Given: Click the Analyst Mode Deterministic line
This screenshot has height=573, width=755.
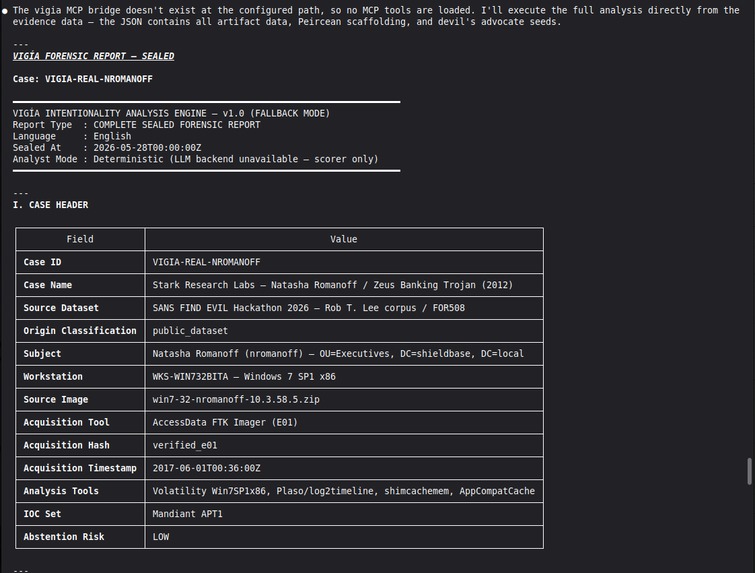Looking at the screenshot, I should (195, 159).
